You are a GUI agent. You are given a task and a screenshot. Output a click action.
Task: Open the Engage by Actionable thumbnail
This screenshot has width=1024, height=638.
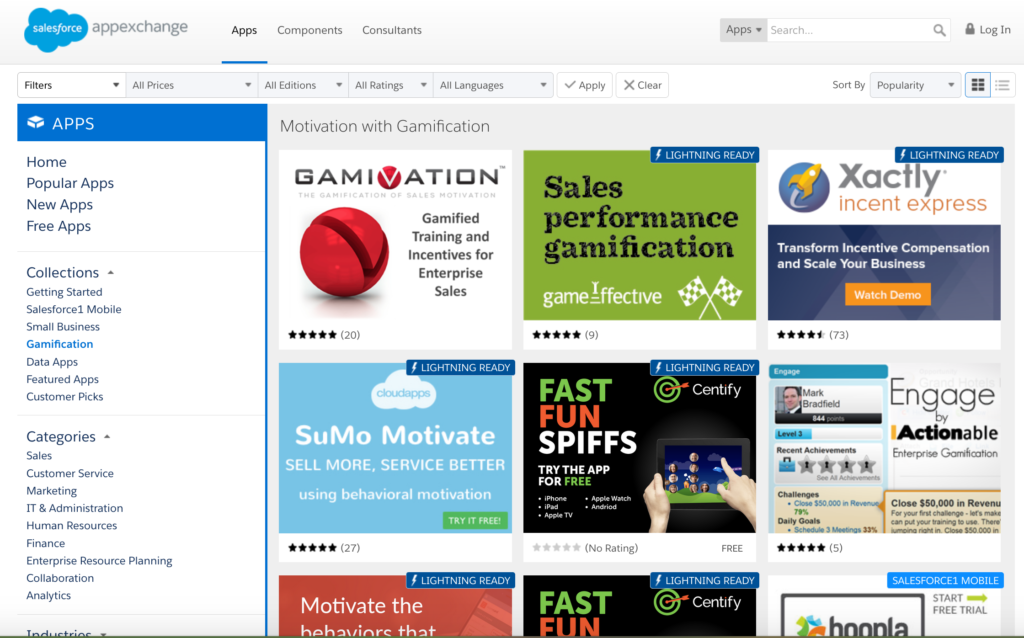[x=884, y=448]
